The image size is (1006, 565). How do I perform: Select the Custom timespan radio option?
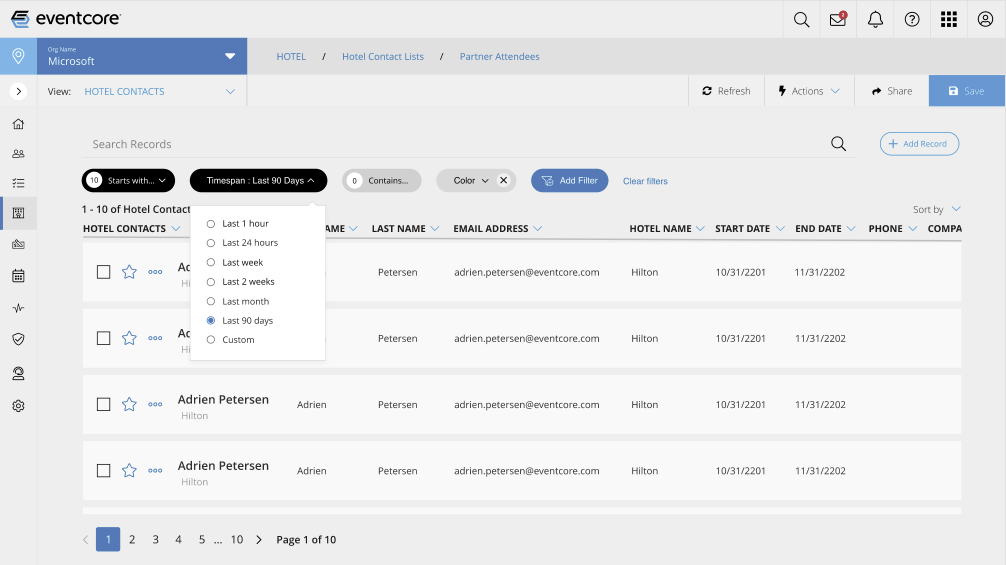pos(211,340)
